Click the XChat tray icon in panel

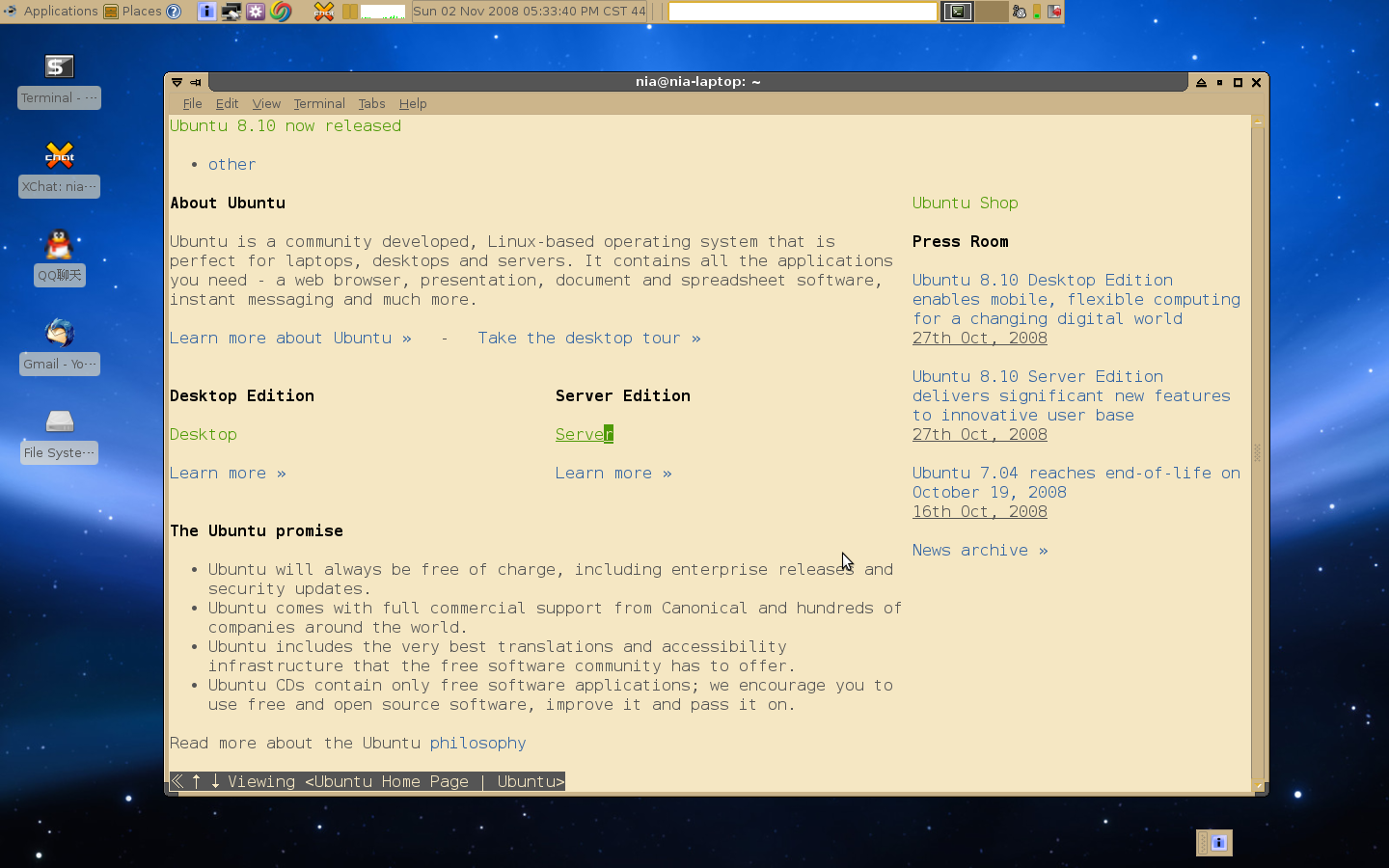[324, 12]
